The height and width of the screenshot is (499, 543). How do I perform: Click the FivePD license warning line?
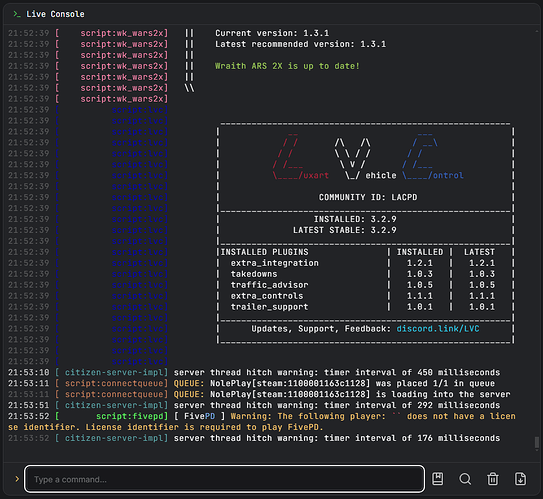pyautogui.click(x=262, y=422)
